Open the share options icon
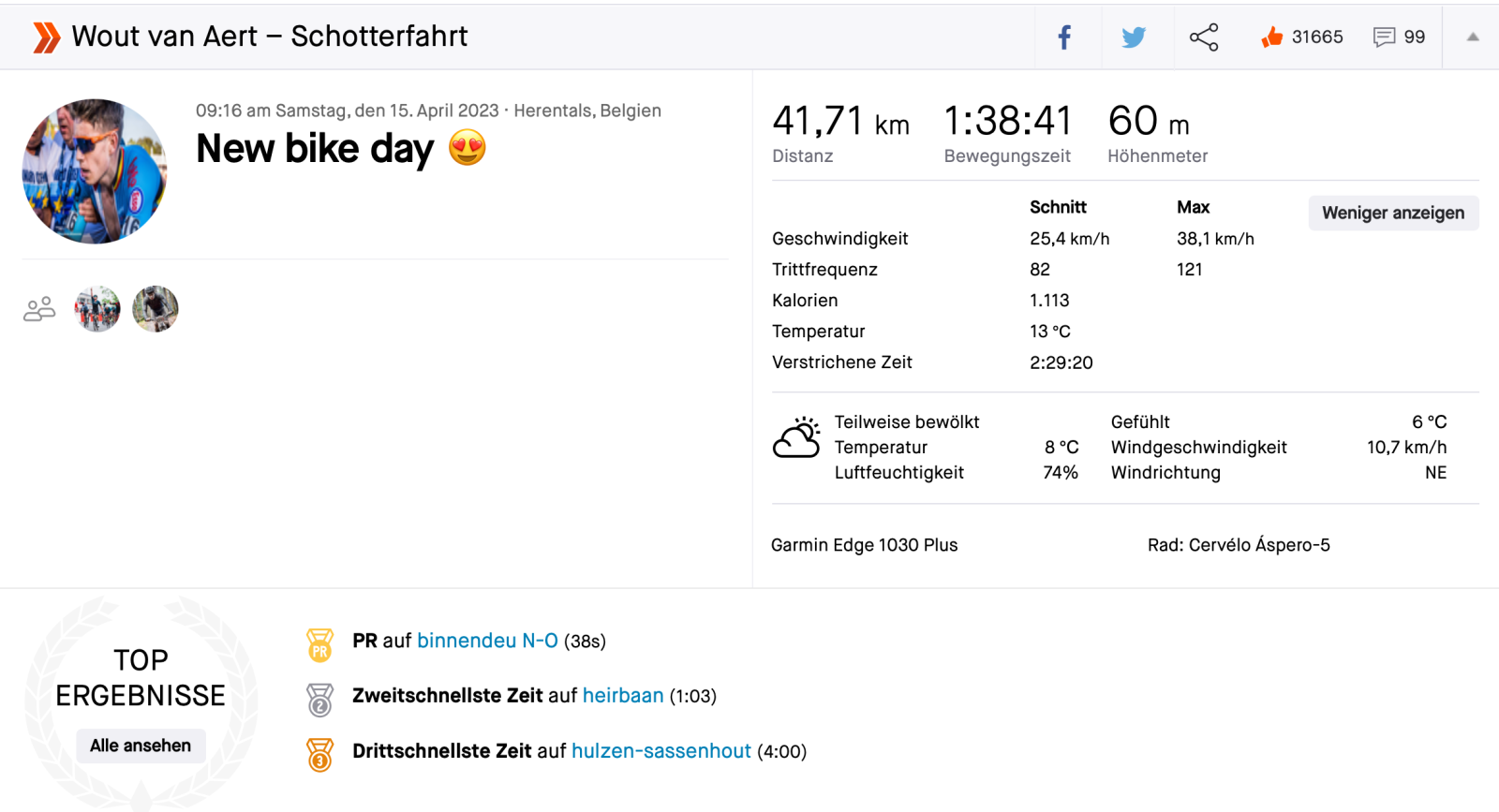Image resolution: width=1499 pixels, height=812 pixels. click(1204, 37)
